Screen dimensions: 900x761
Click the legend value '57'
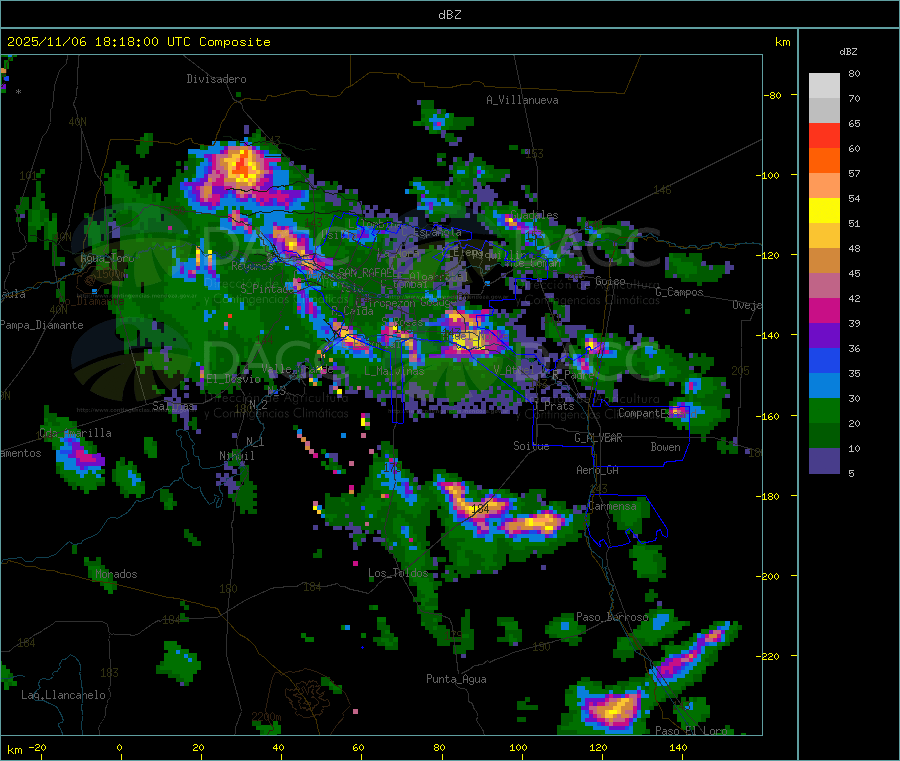[x=854, y=173]
